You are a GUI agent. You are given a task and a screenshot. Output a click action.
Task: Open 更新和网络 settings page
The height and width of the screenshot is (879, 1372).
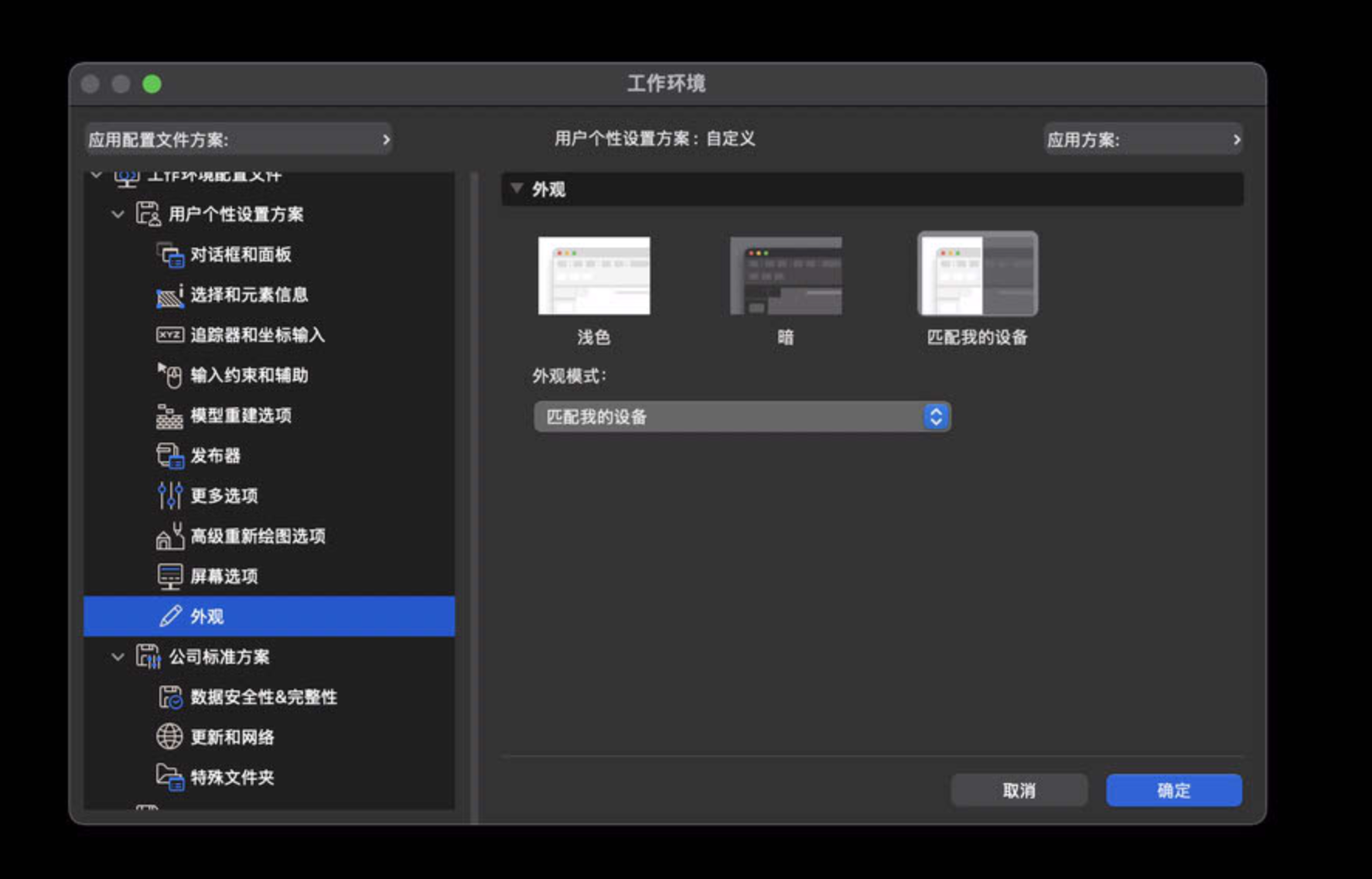coord(269,737)
